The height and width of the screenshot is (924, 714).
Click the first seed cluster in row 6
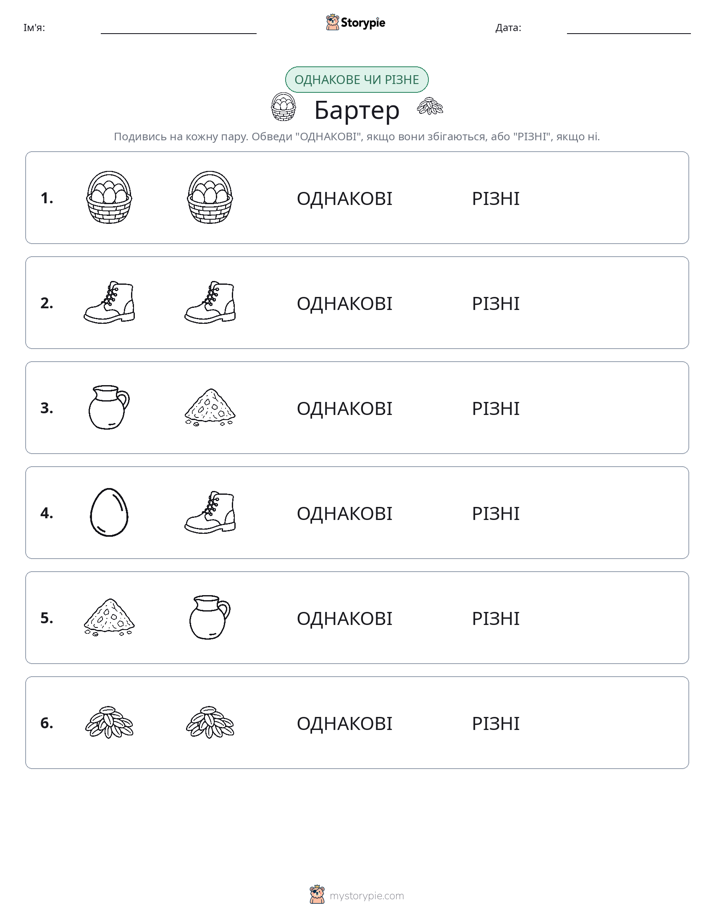109,722
